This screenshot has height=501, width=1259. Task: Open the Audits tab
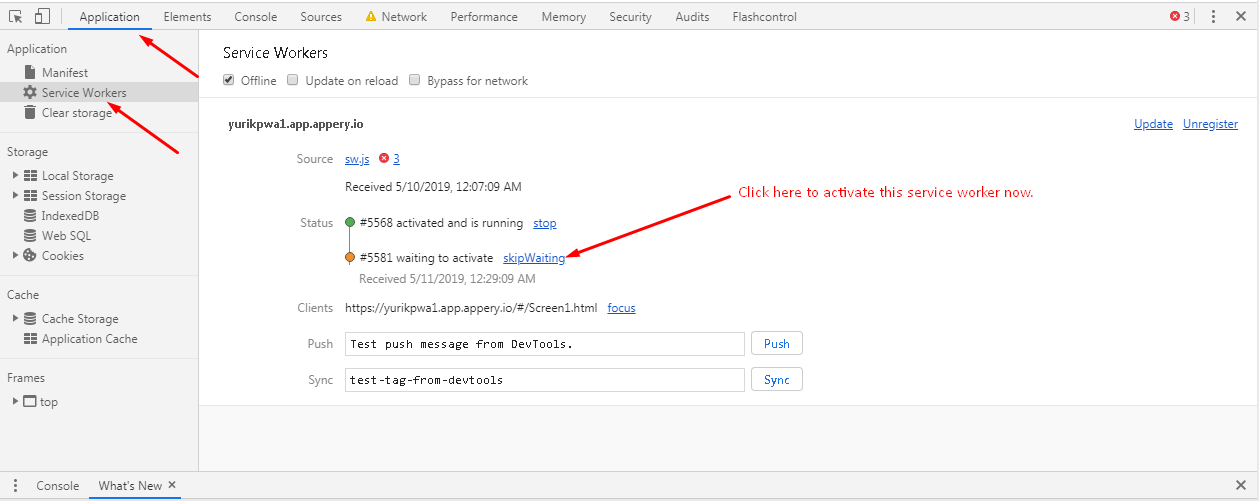[x=692, y=17]
